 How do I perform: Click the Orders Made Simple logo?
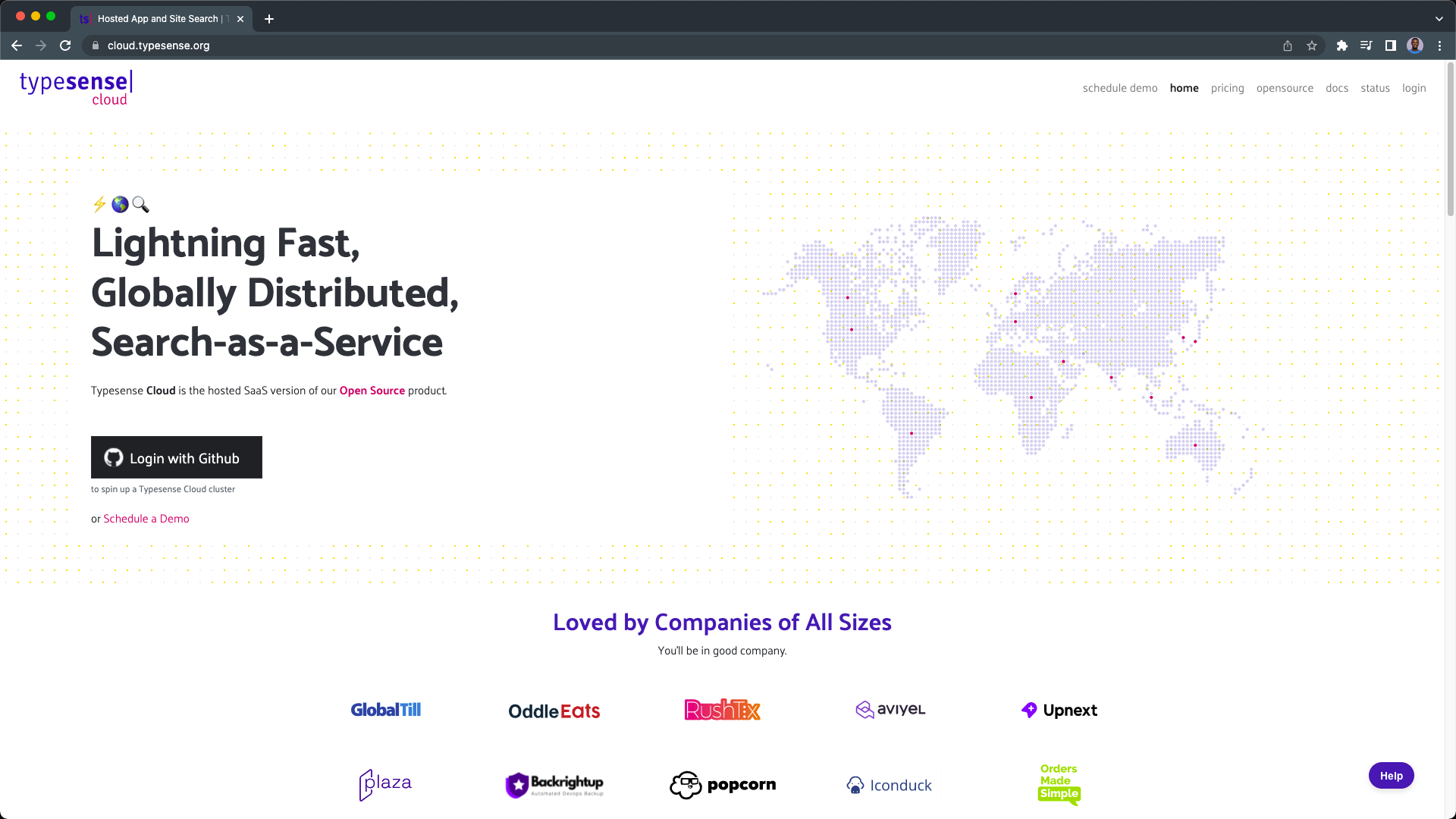pos(1059,784)
